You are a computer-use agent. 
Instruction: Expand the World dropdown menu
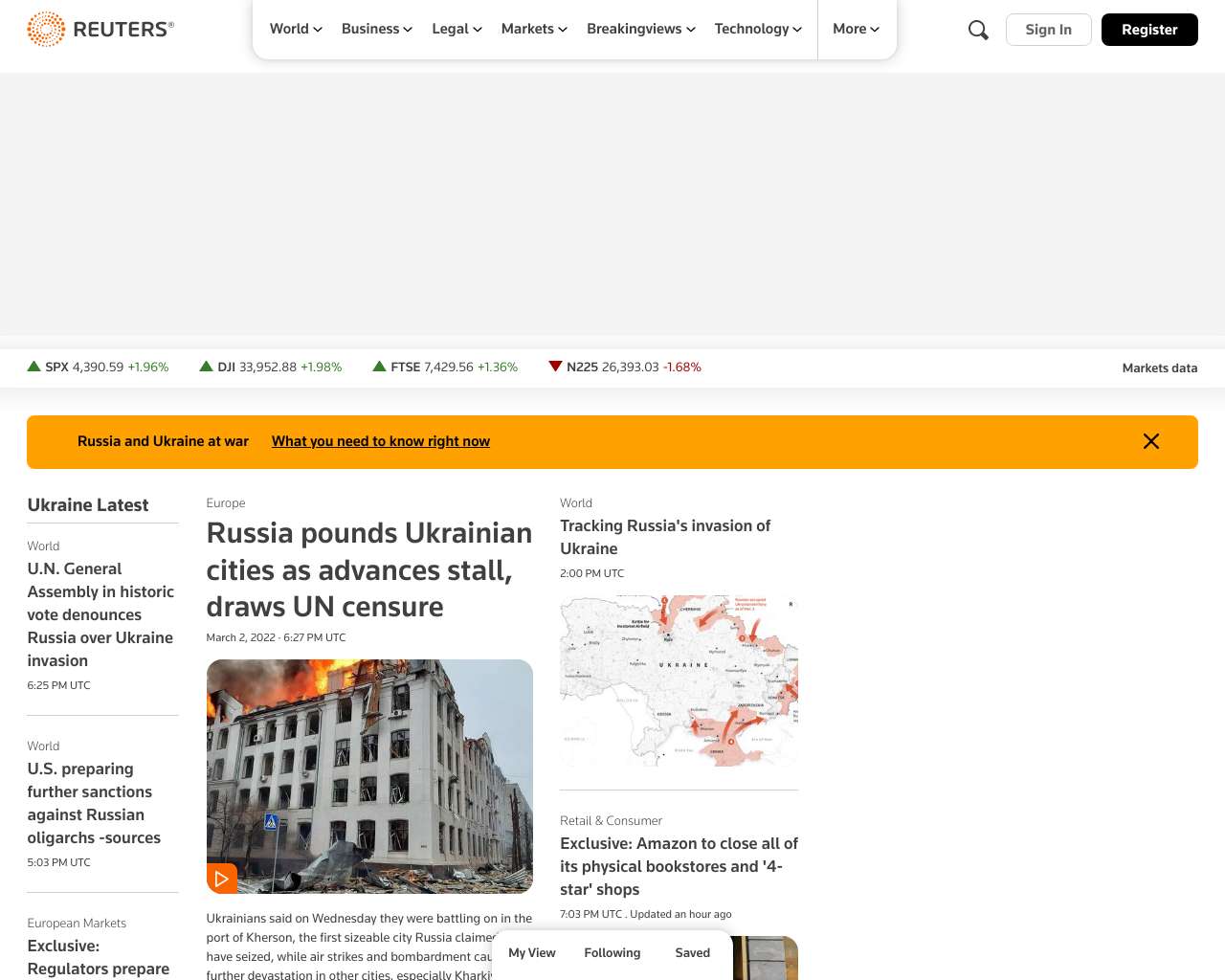click(x=296, y=29)
